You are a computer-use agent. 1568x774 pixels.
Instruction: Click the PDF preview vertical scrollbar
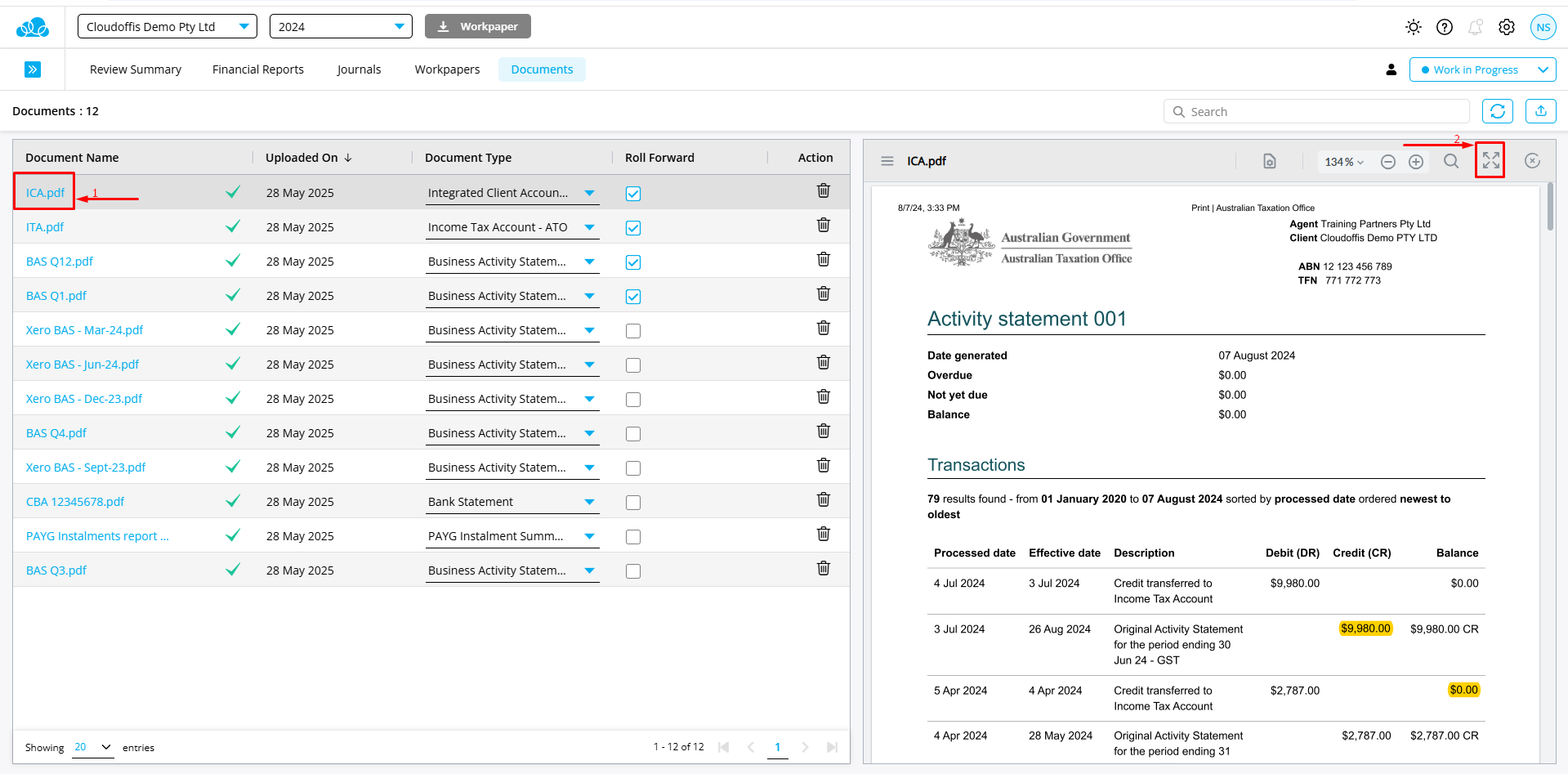1550,206
